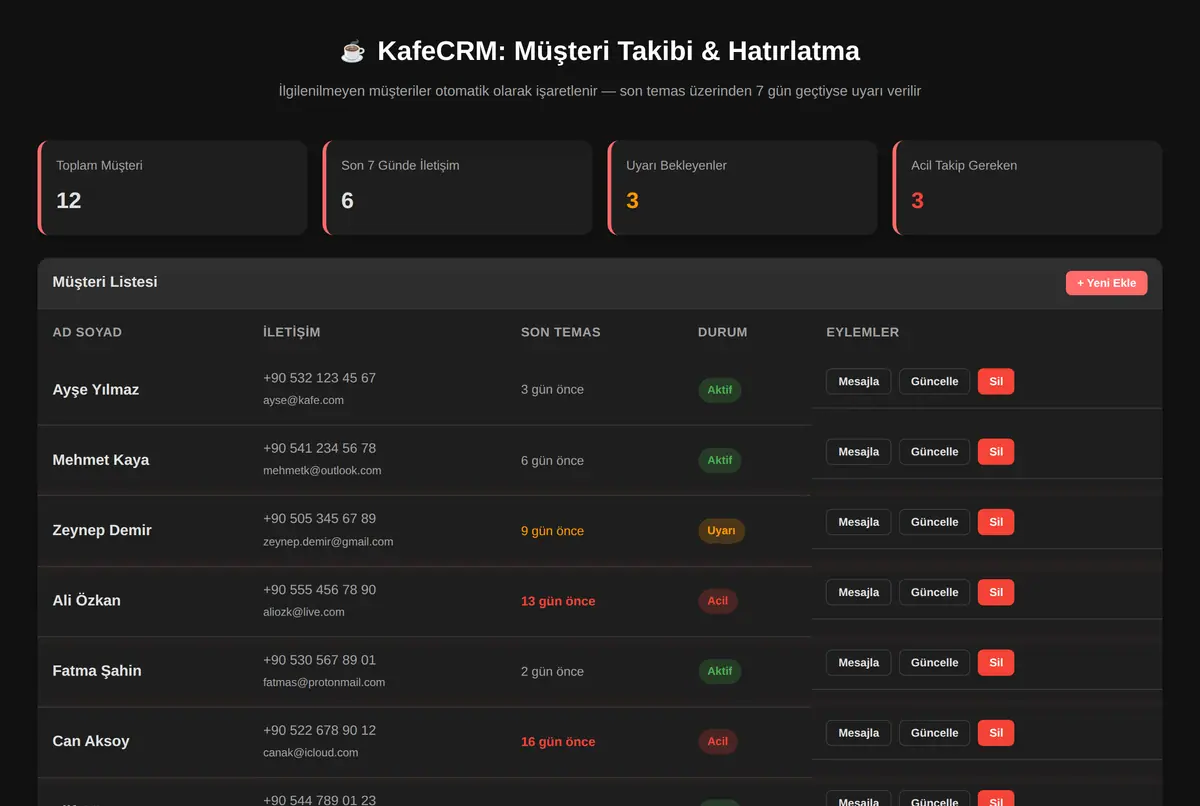Click the EYLEMLER column header
Image resolution: width=1200 pixels, height=806 pixels.
coord(863,332)
